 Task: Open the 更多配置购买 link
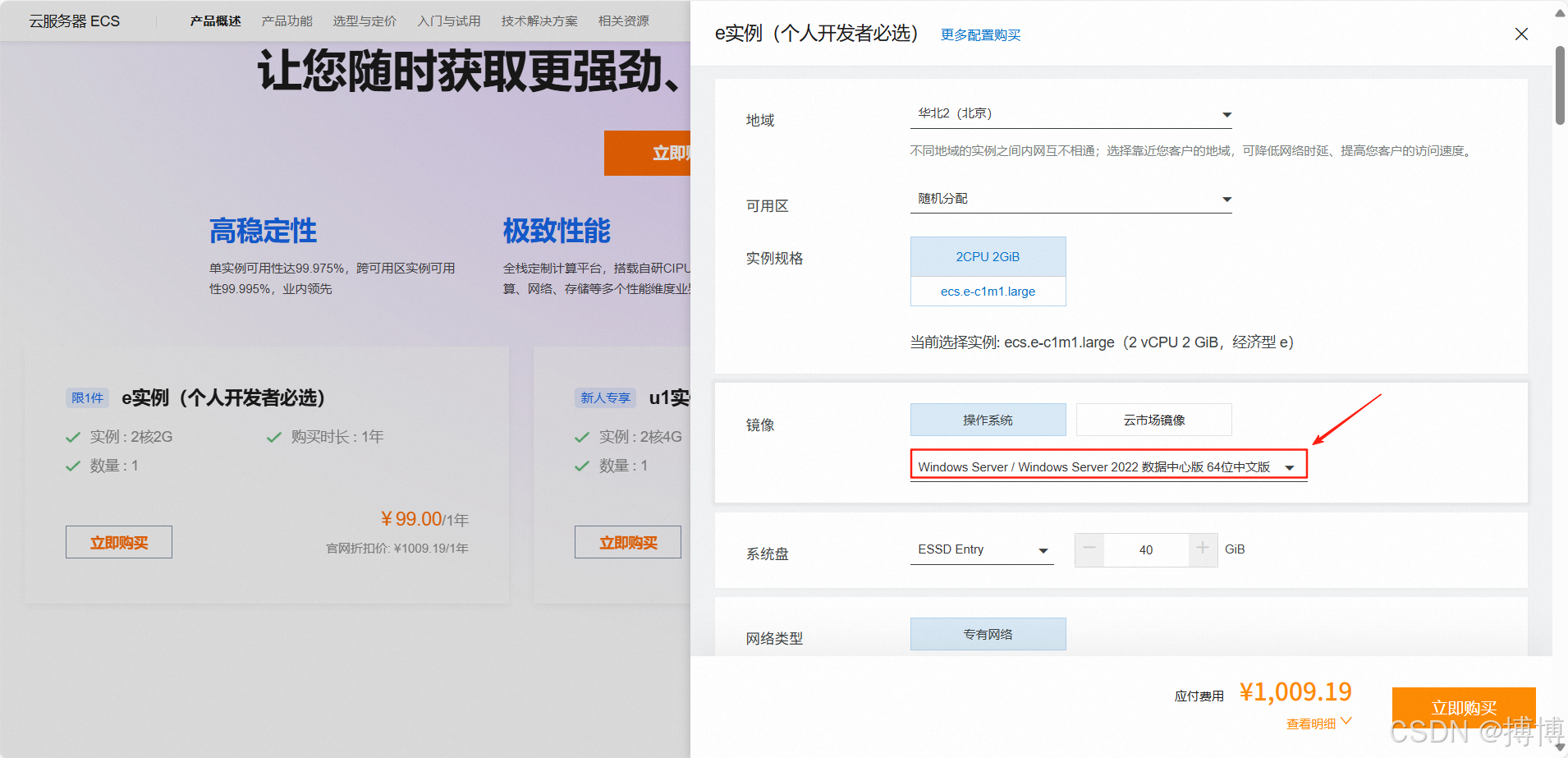tap(979, 35)
